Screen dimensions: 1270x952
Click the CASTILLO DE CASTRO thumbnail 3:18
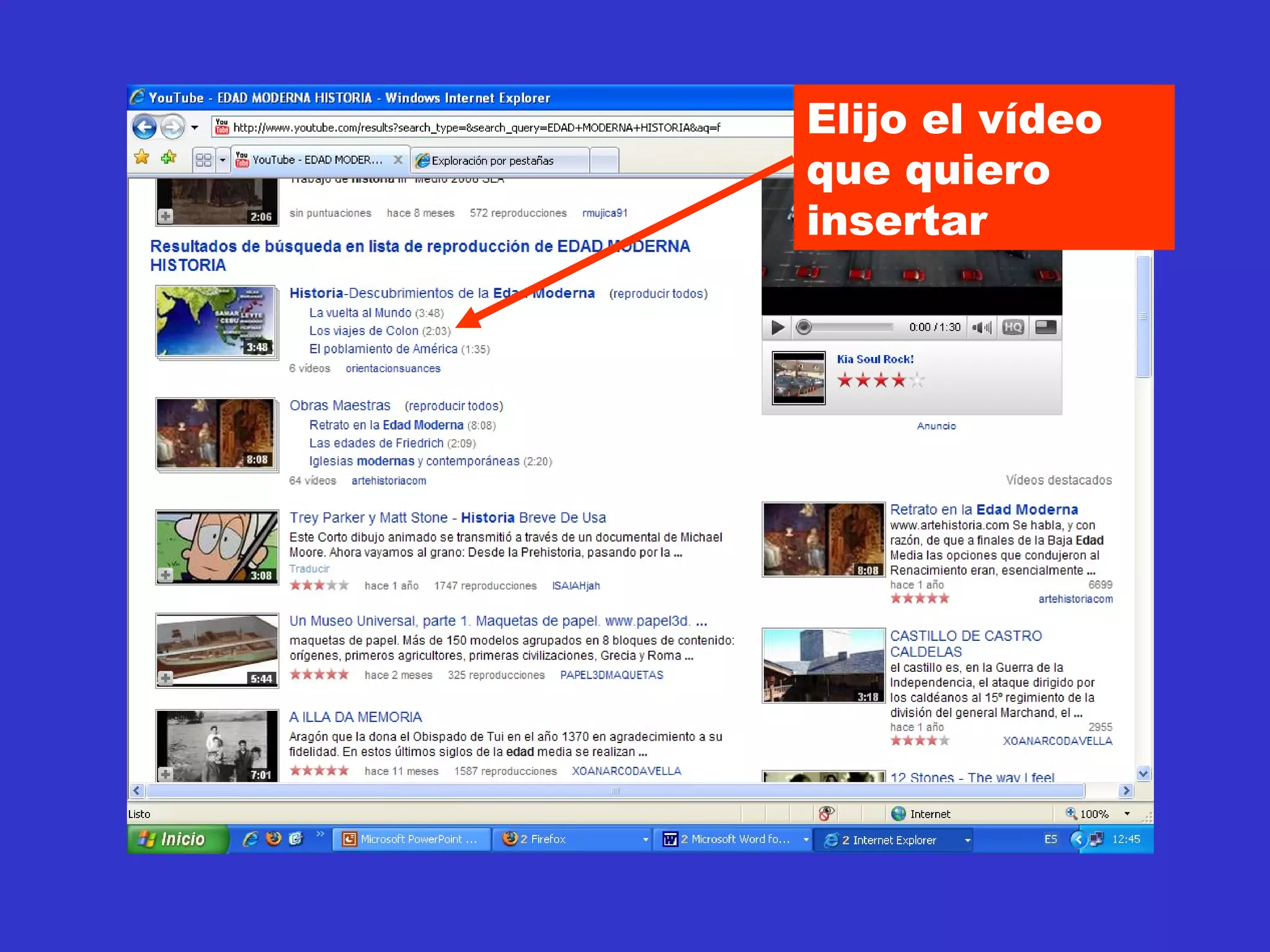pyautogui.click(x=824, y=666)
